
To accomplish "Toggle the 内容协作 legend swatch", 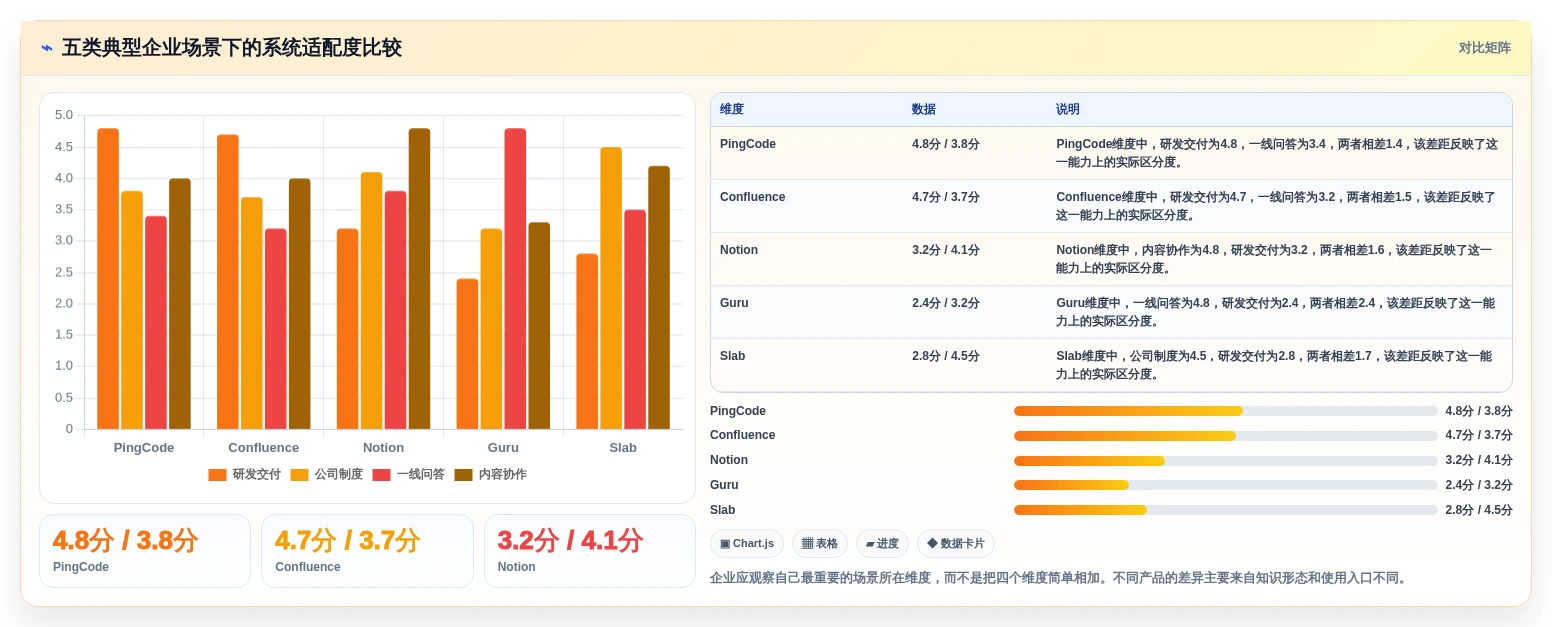I will pyautogui.click(x=463, y=475).
